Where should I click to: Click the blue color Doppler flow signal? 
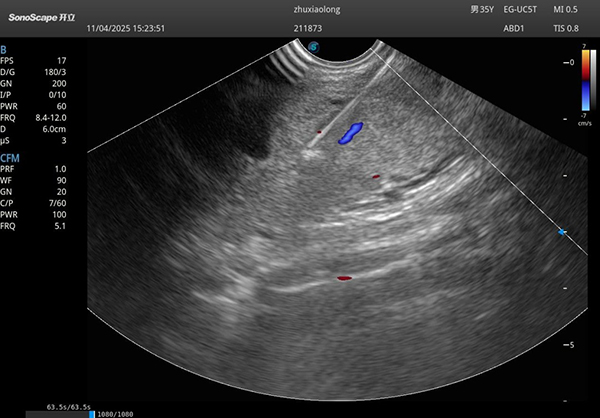[350, 131]
